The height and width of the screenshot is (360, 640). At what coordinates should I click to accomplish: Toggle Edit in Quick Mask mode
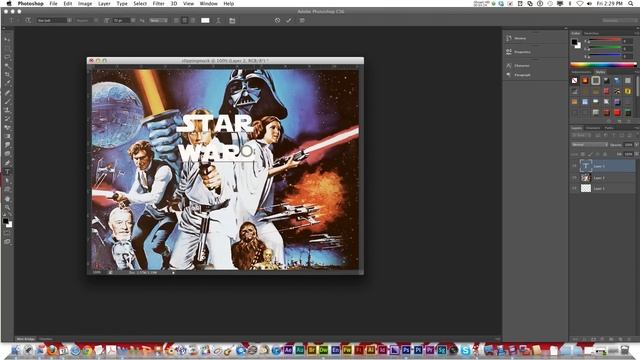tap(7, 233)
